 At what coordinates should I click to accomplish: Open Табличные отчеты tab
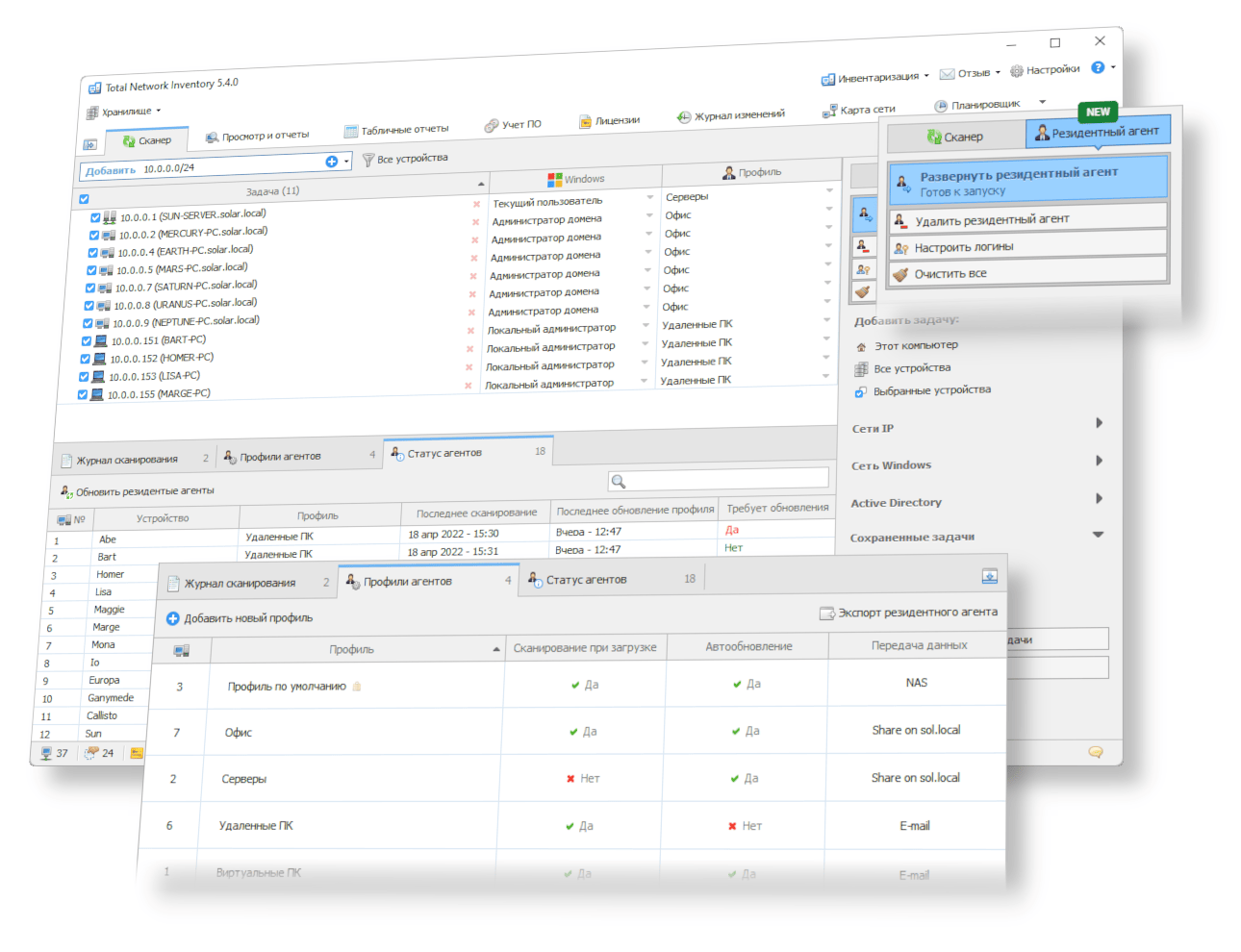coord(396,130)
